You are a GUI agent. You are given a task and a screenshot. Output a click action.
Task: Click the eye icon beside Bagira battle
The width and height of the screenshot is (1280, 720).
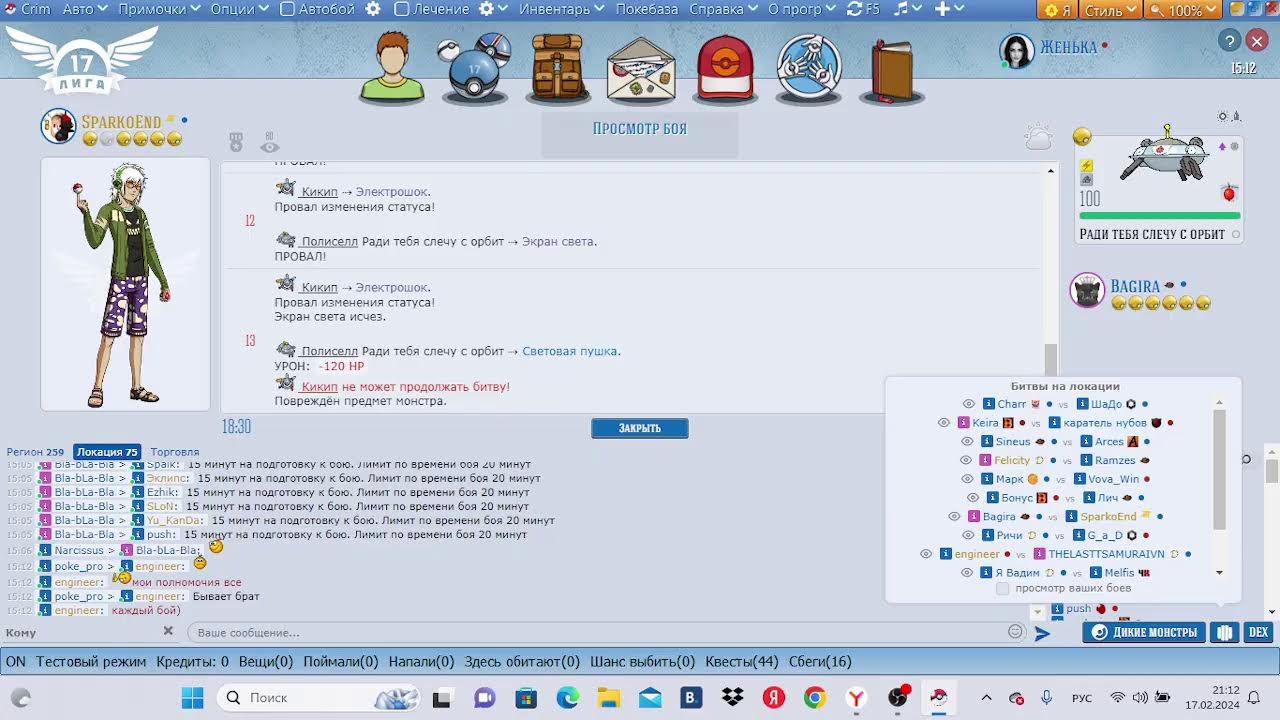[x=954, y=517]
